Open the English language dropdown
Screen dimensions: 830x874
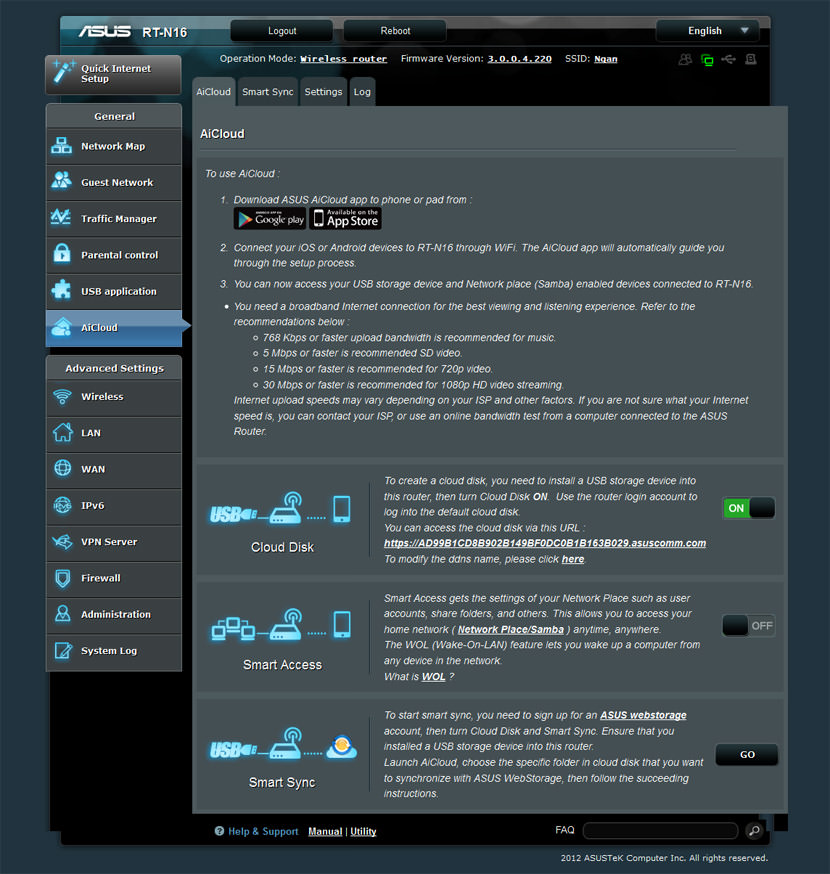click(x=708, y=31)
